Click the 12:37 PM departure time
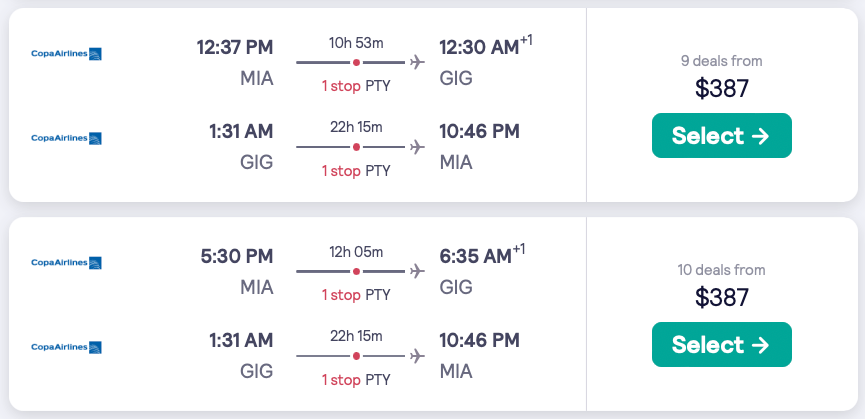The width and height of the screenshot is (865, 419). 235,47
